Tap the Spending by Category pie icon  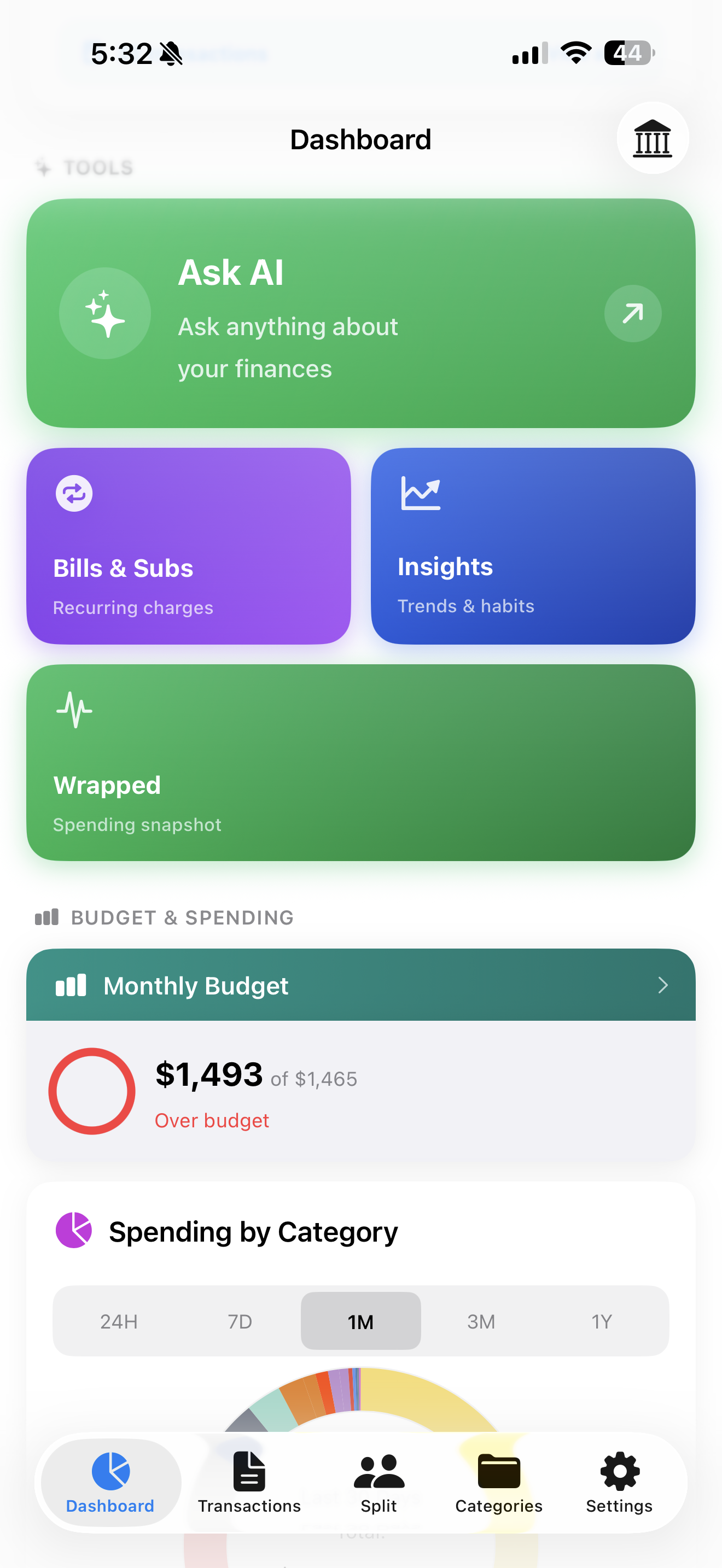click(74, 1230)
